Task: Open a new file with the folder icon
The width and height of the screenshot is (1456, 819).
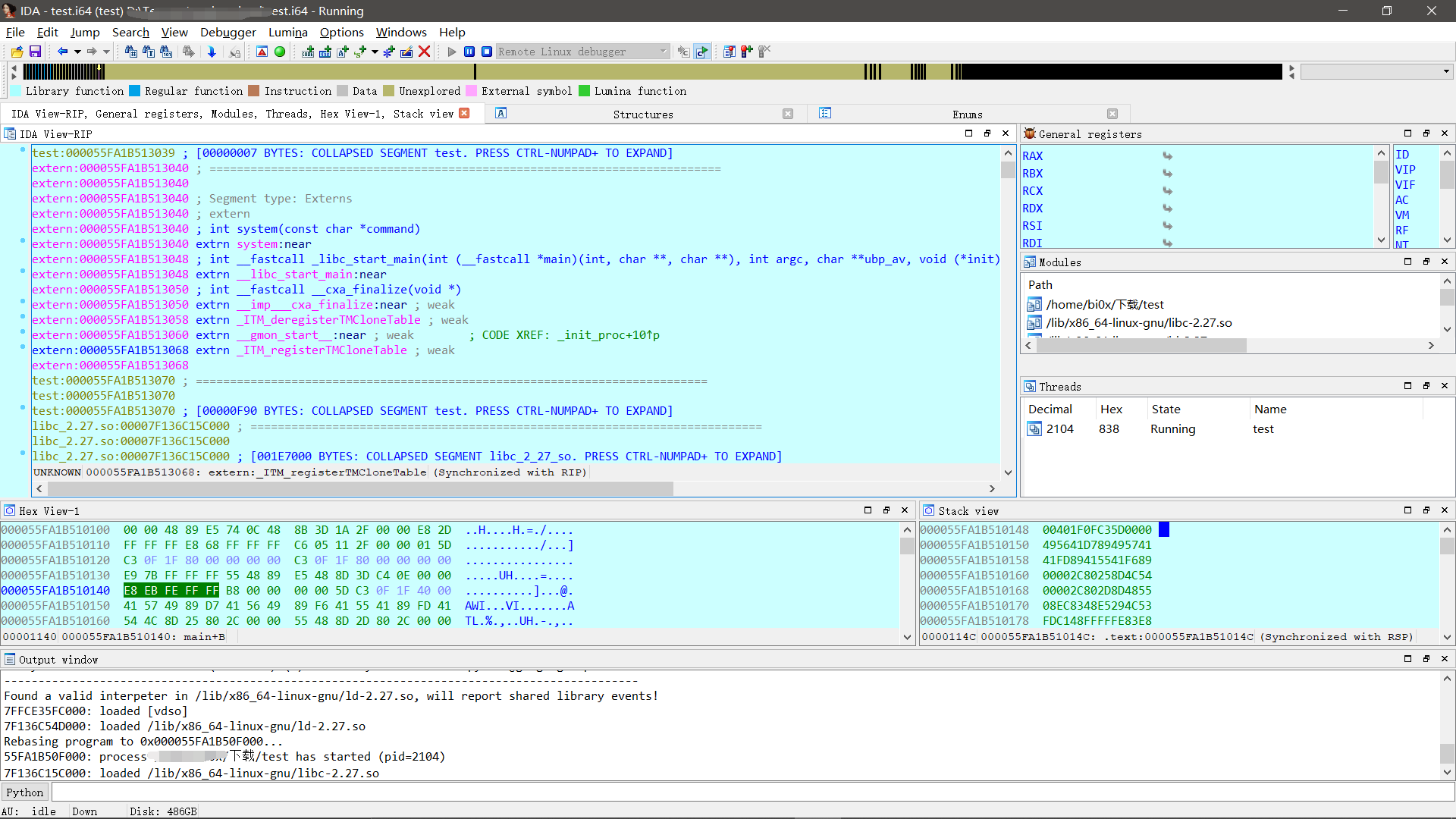Action: point(16,52)
